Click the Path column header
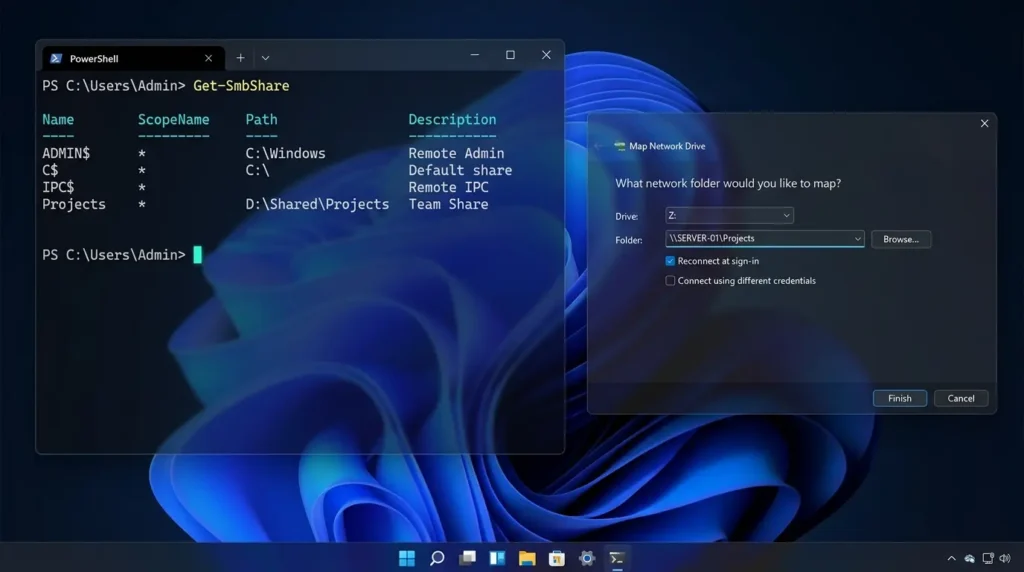 point(261,119)
